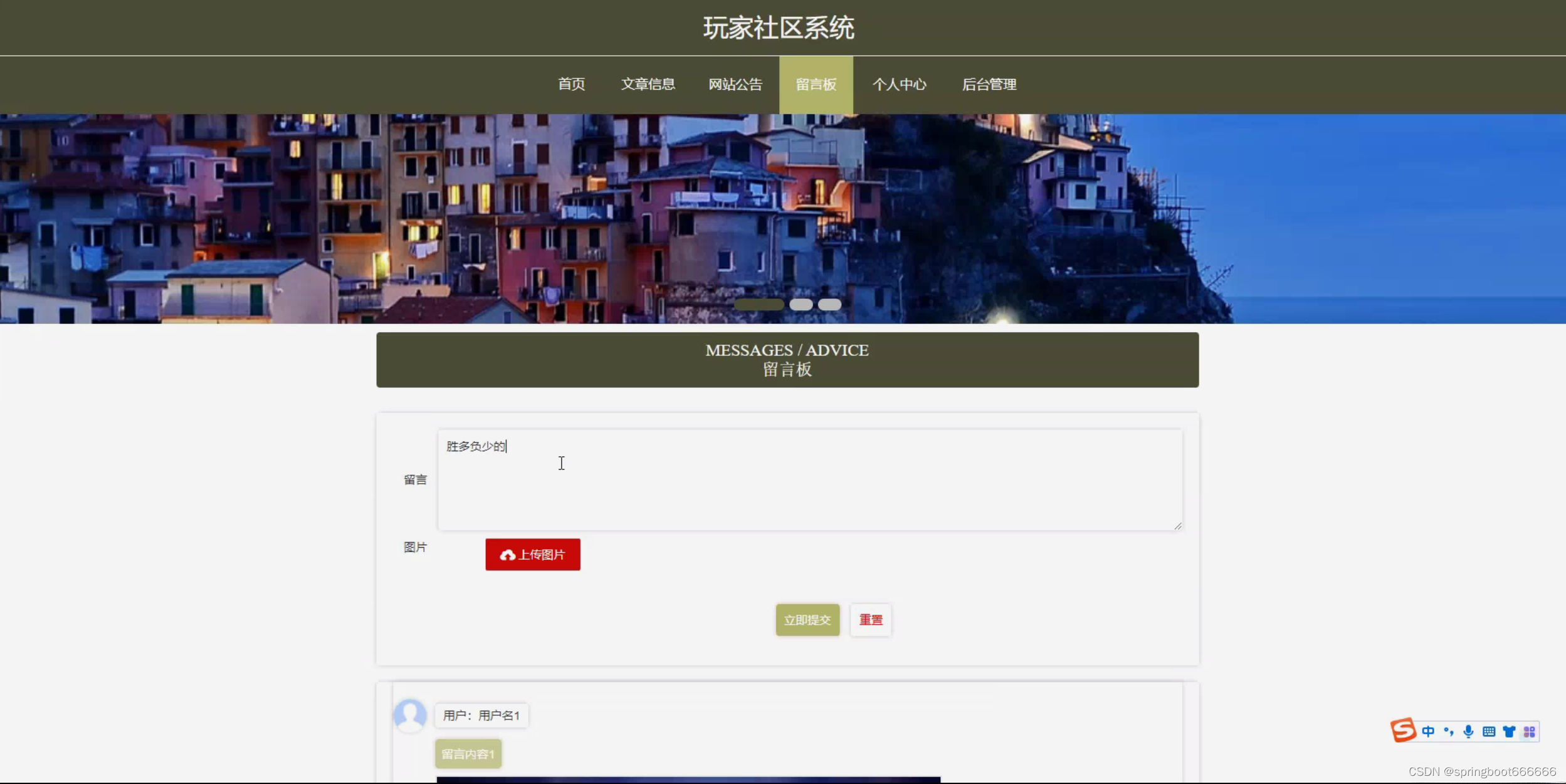The height and width of the screenshot is (784, 1566).
Task: Activate voice input microphone icon
Action: (1468, 731)
